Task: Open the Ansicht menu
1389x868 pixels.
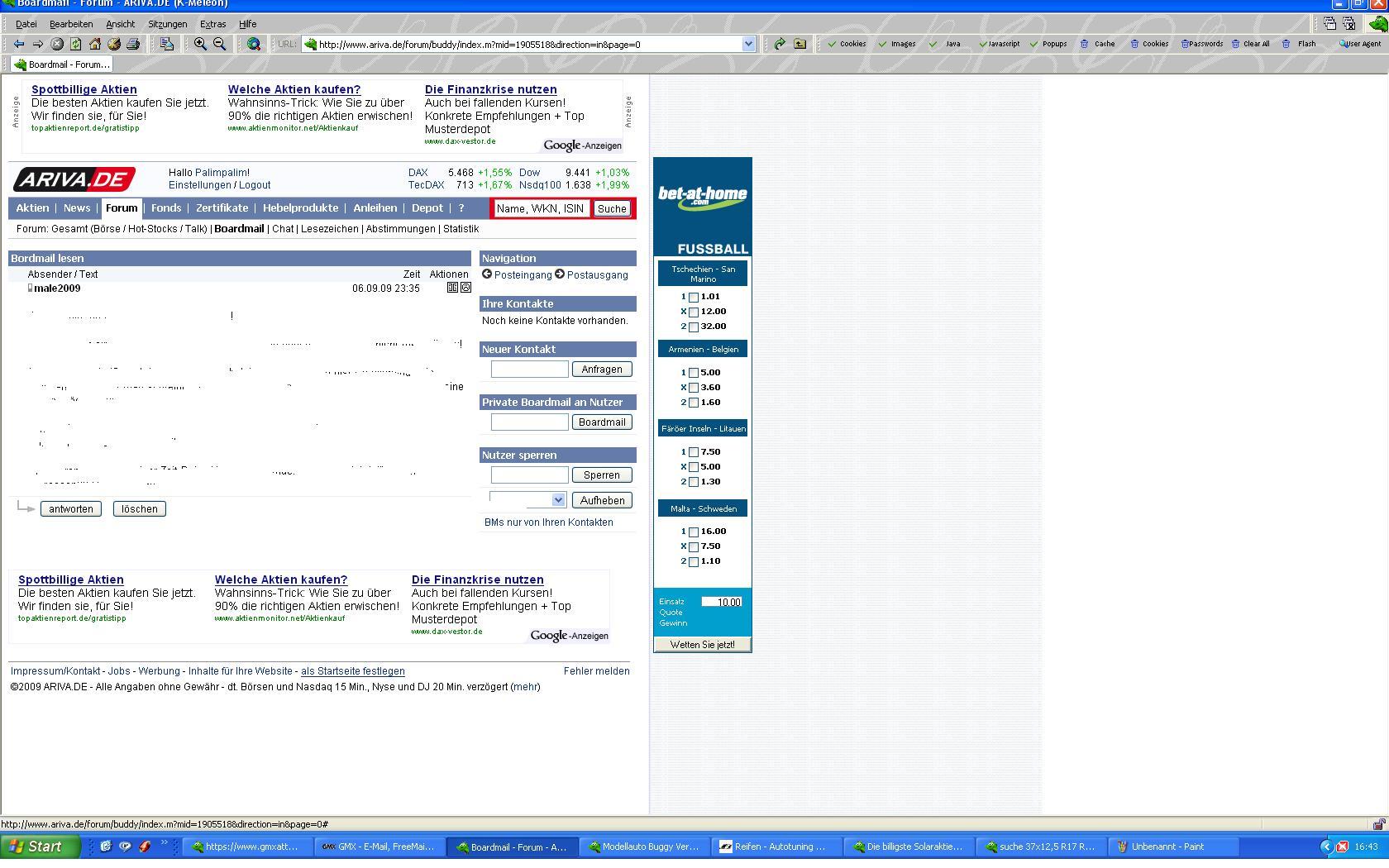Action: click(120, 24)
